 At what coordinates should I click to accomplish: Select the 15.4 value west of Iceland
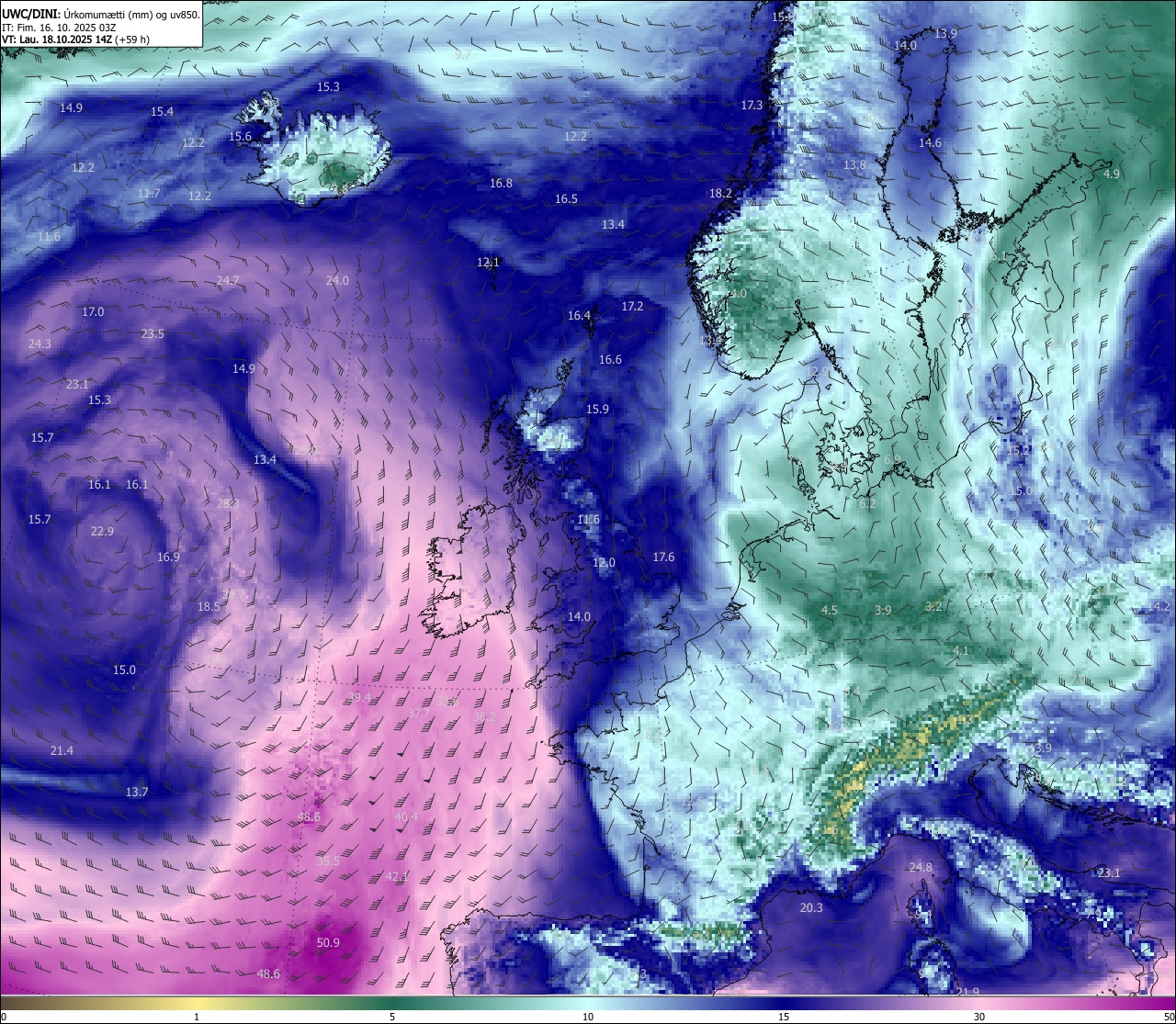tap(162, 111)
